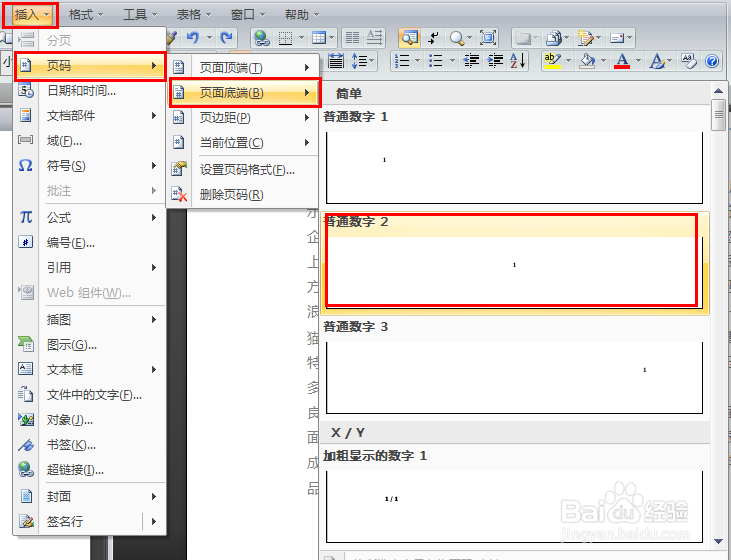The image size is (731, 560).
Task: Open the 帮助 menu
Action: click(x=302, y=15)
